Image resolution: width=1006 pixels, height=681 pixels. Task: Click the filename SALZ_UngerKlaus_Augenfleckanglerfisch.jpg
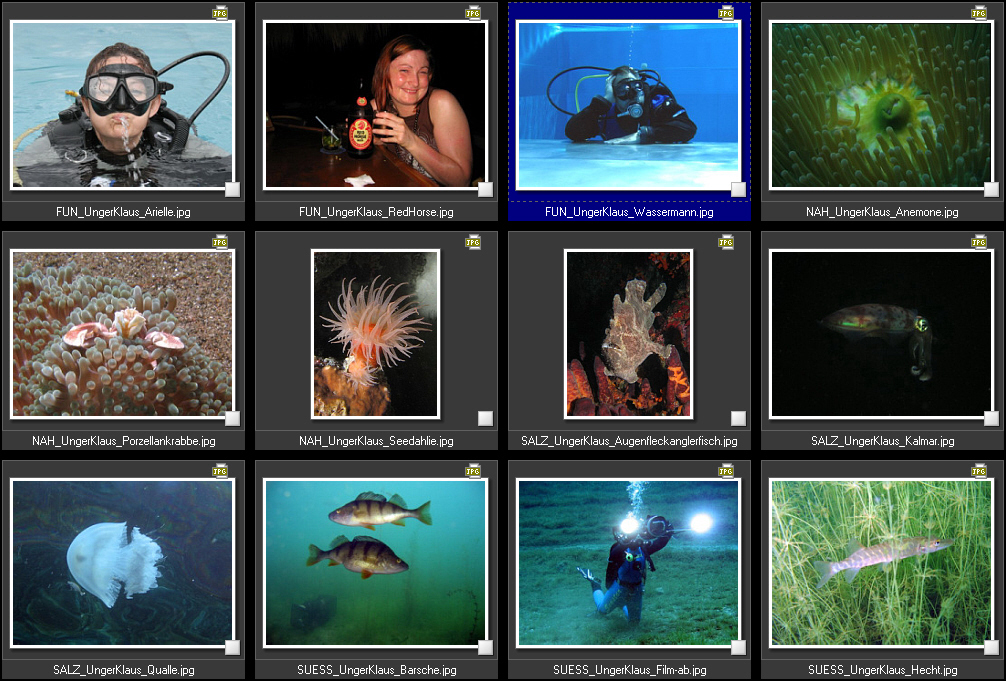click(x=629, y=441)
